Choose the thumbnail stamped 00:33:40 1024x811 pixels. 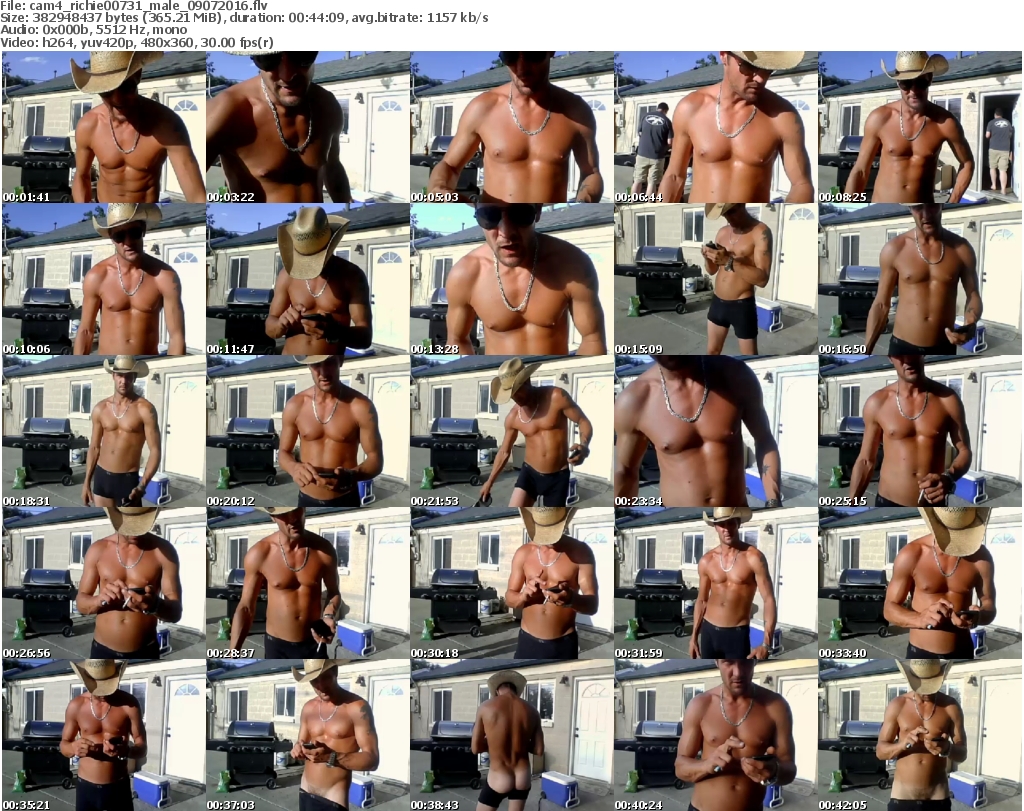pos(920,584)
